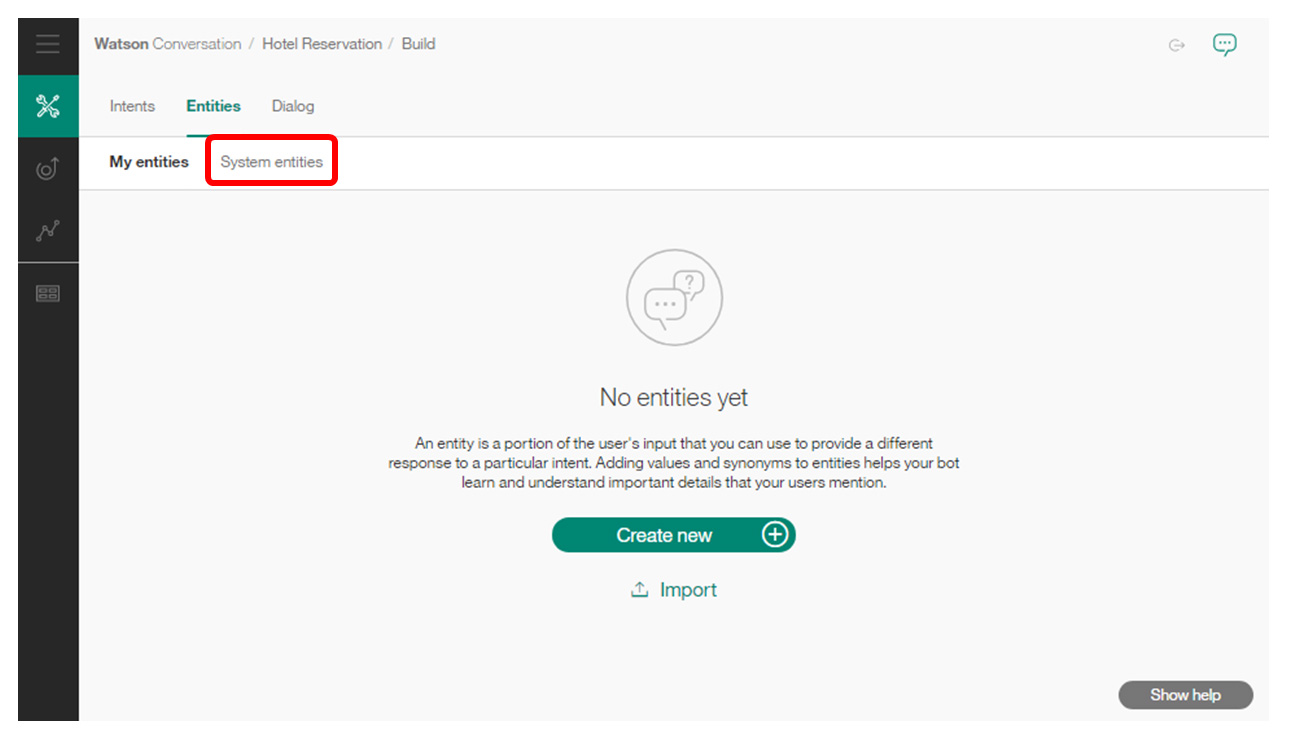Click the upload icon beside Import
The width and height of the screenshot is (1294, 746).
click(x=639, y=590)
